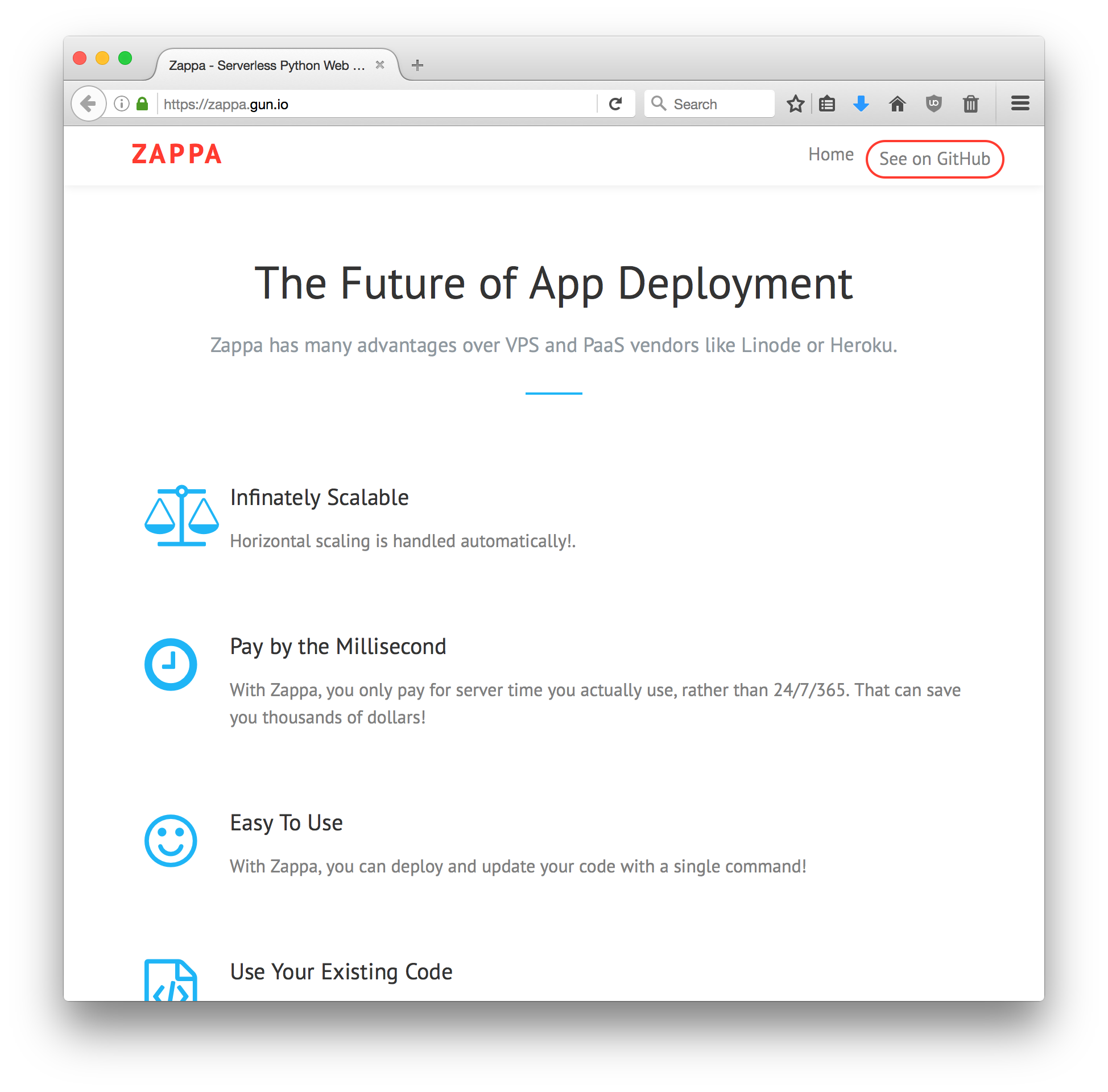Open a new tab with the plus button
This screenshot has width=1108, height=1092.
(417, 65)
